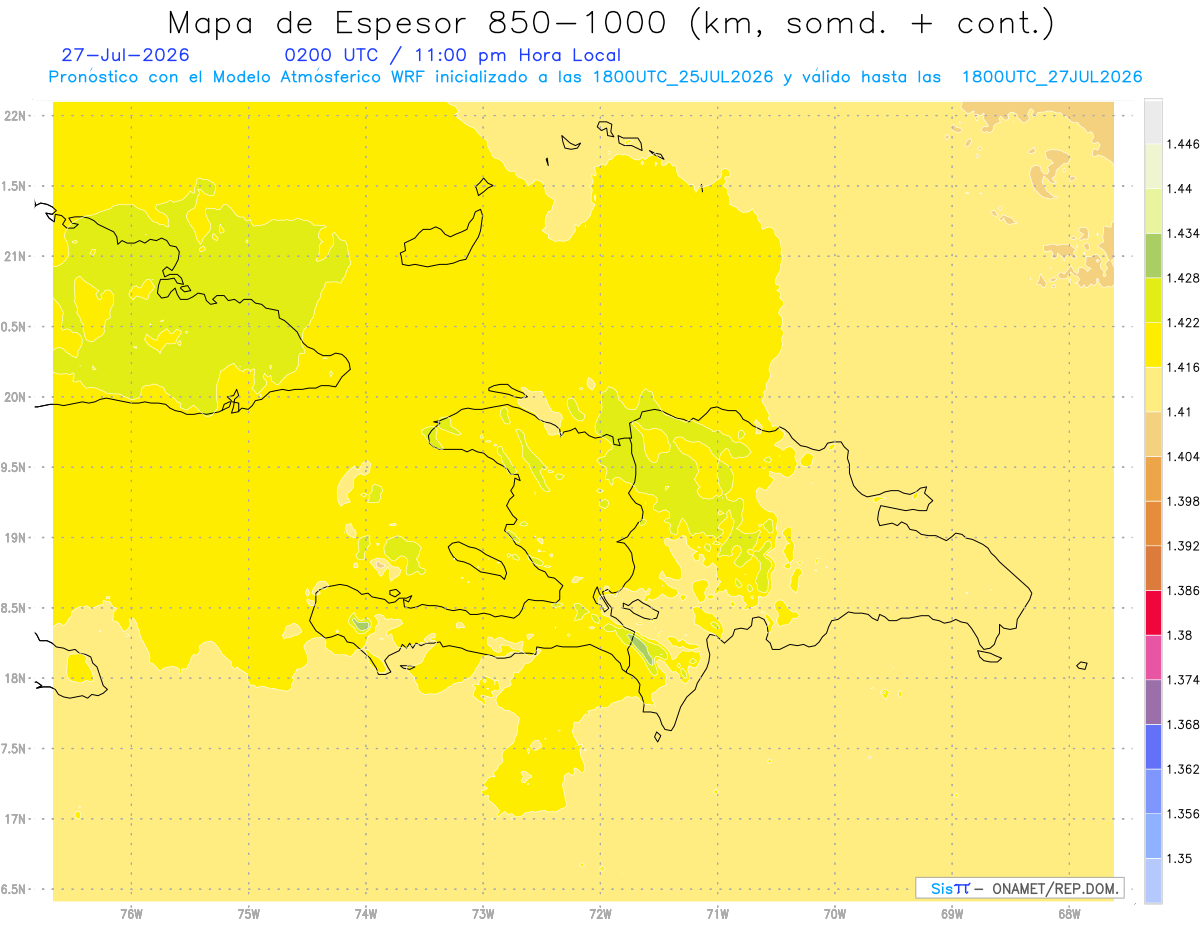The width and height of the screenshot is (1200, 927).
Task: Click the colorbar value "1.446"
Action: [1184, 145]
